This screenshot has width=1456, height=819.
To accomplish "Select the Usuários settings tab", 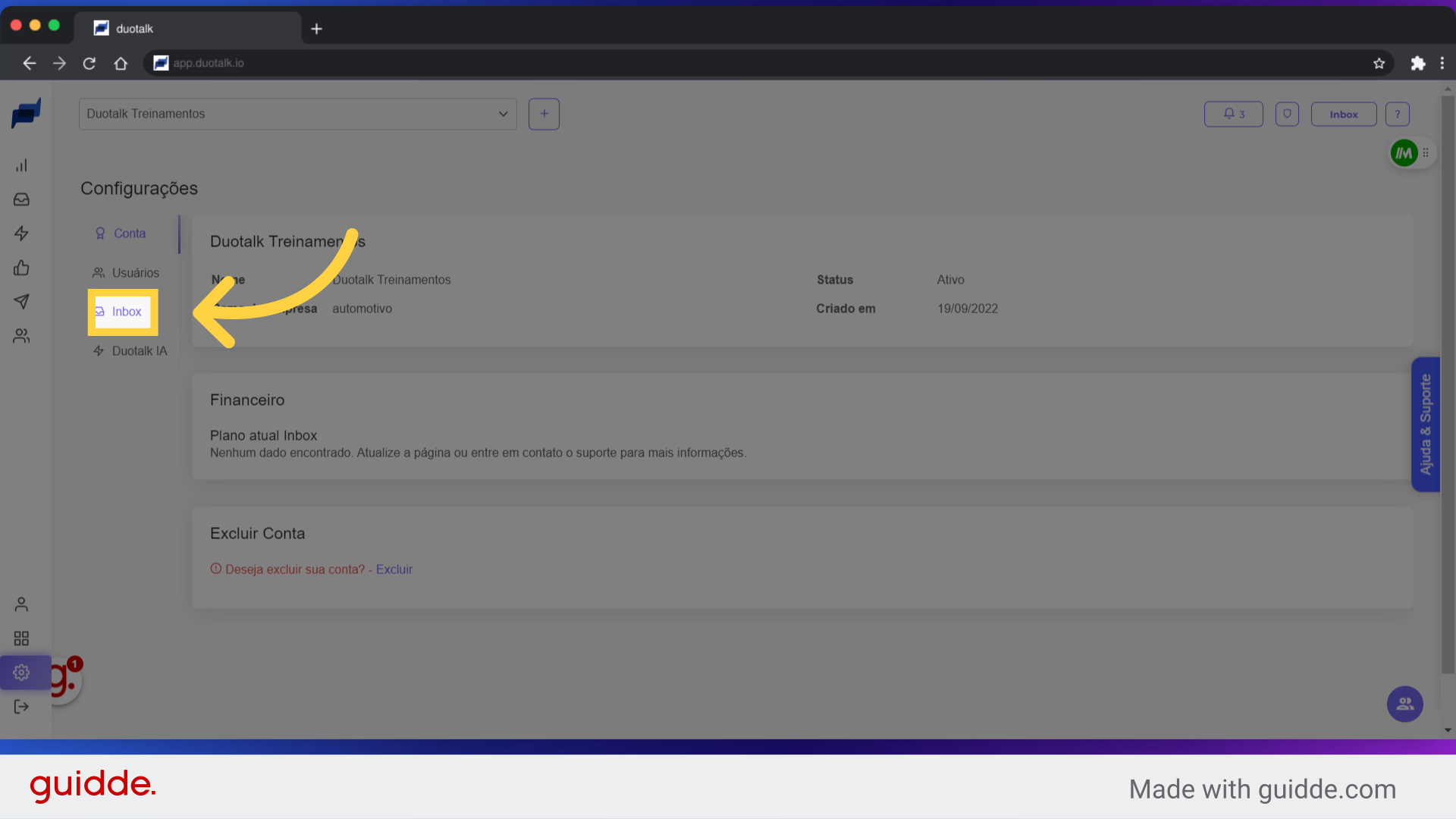I will coord(126,273).
